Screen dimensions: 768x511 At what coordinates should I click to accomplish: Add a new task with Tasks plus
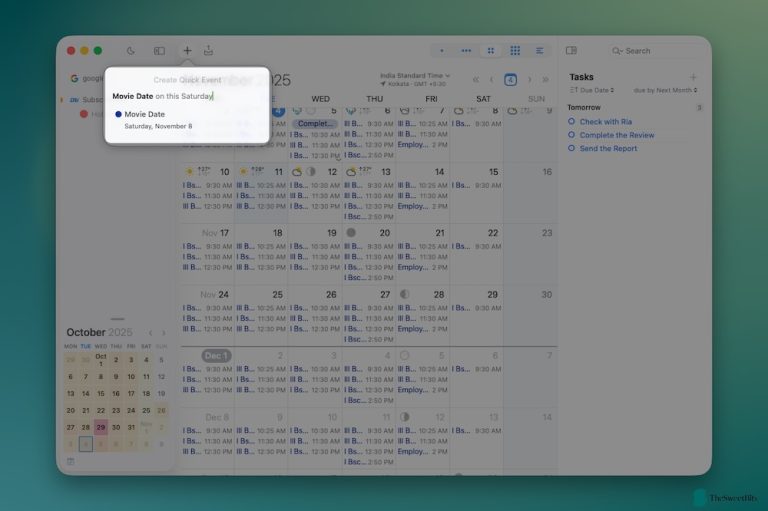pos(693,77)
